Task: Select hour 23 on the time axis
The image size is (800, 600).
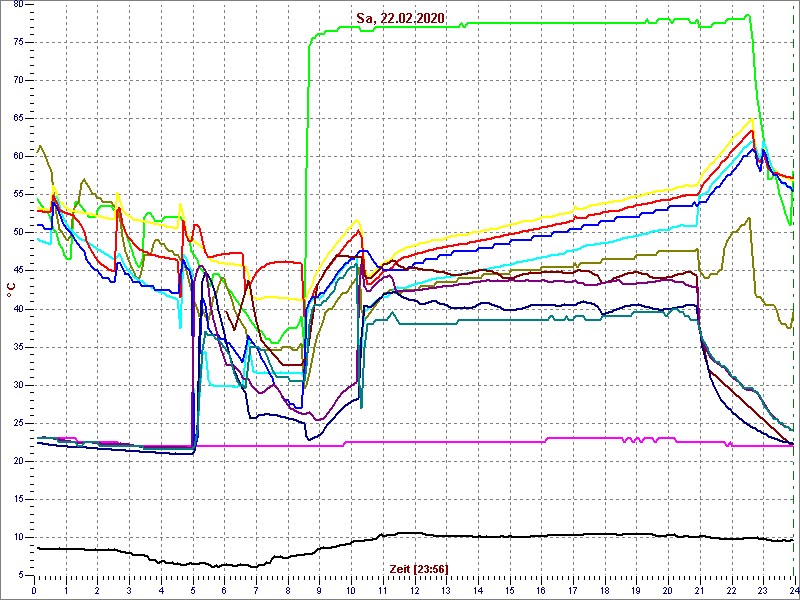Action: point(762,589)
